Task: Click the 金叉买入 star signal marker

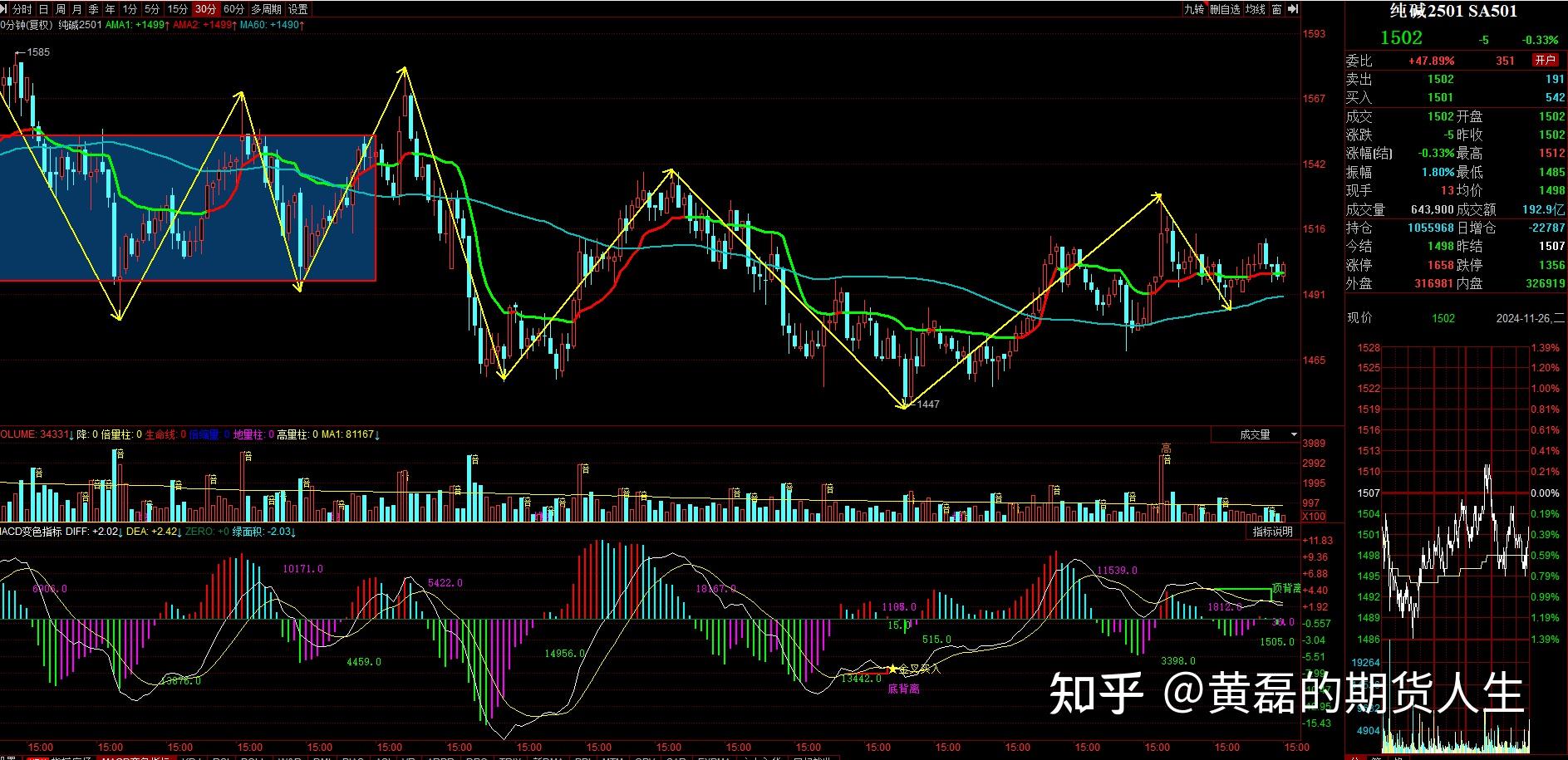Action: point(892,669)
